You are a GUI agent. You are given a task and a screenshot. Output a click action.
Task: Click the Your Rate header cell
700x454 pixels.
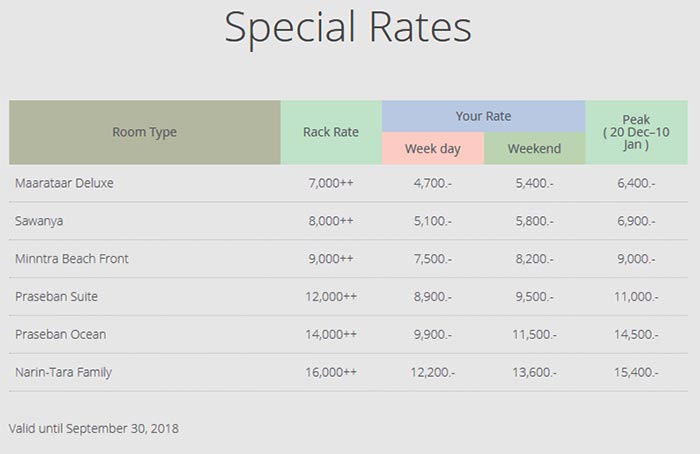pyautogui.click(x=483, y=116)
